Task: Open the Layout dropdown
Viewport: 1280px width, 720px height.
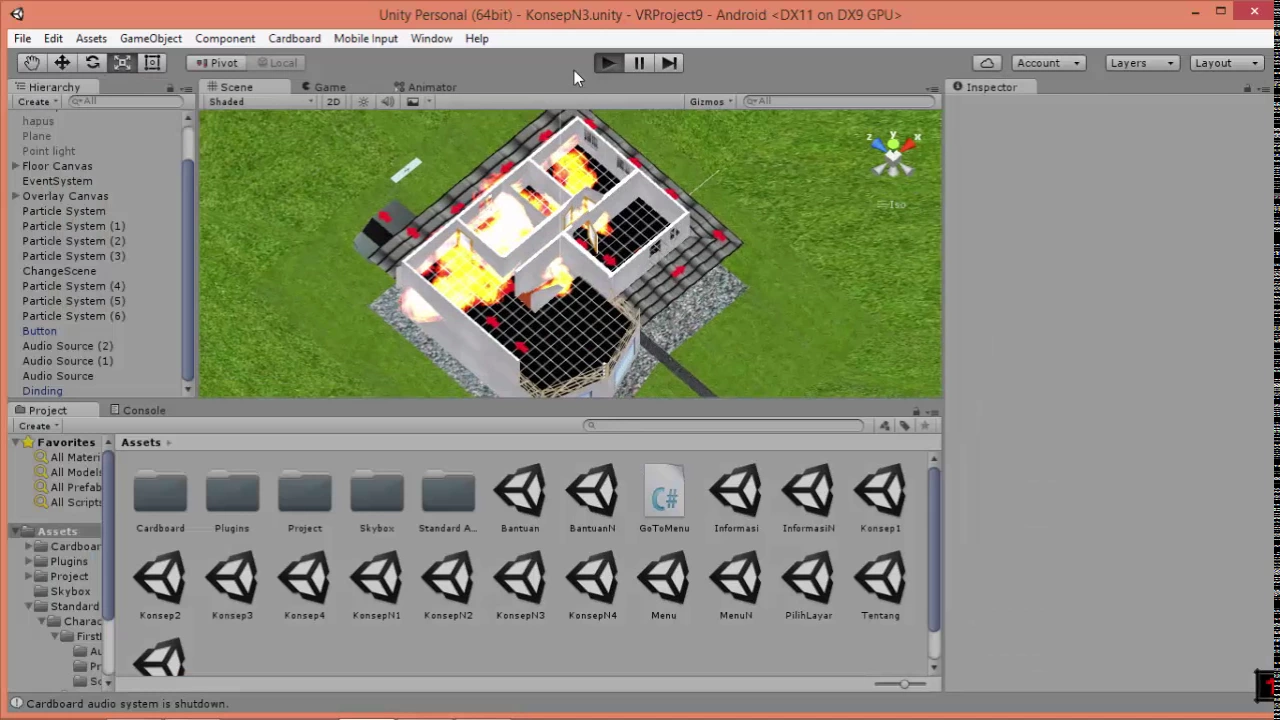Action: pyautogui.click(x=1227, y=63)
